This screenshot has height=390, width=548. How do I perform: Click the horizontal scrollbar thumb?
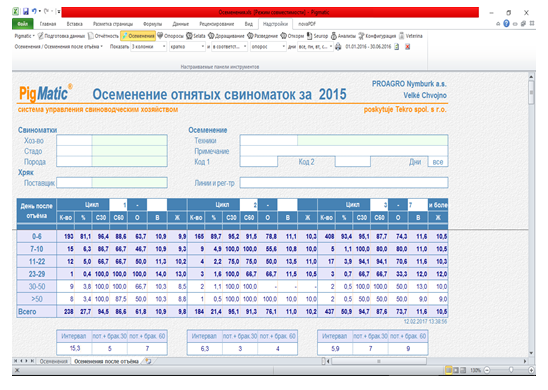tap(379, 361)
